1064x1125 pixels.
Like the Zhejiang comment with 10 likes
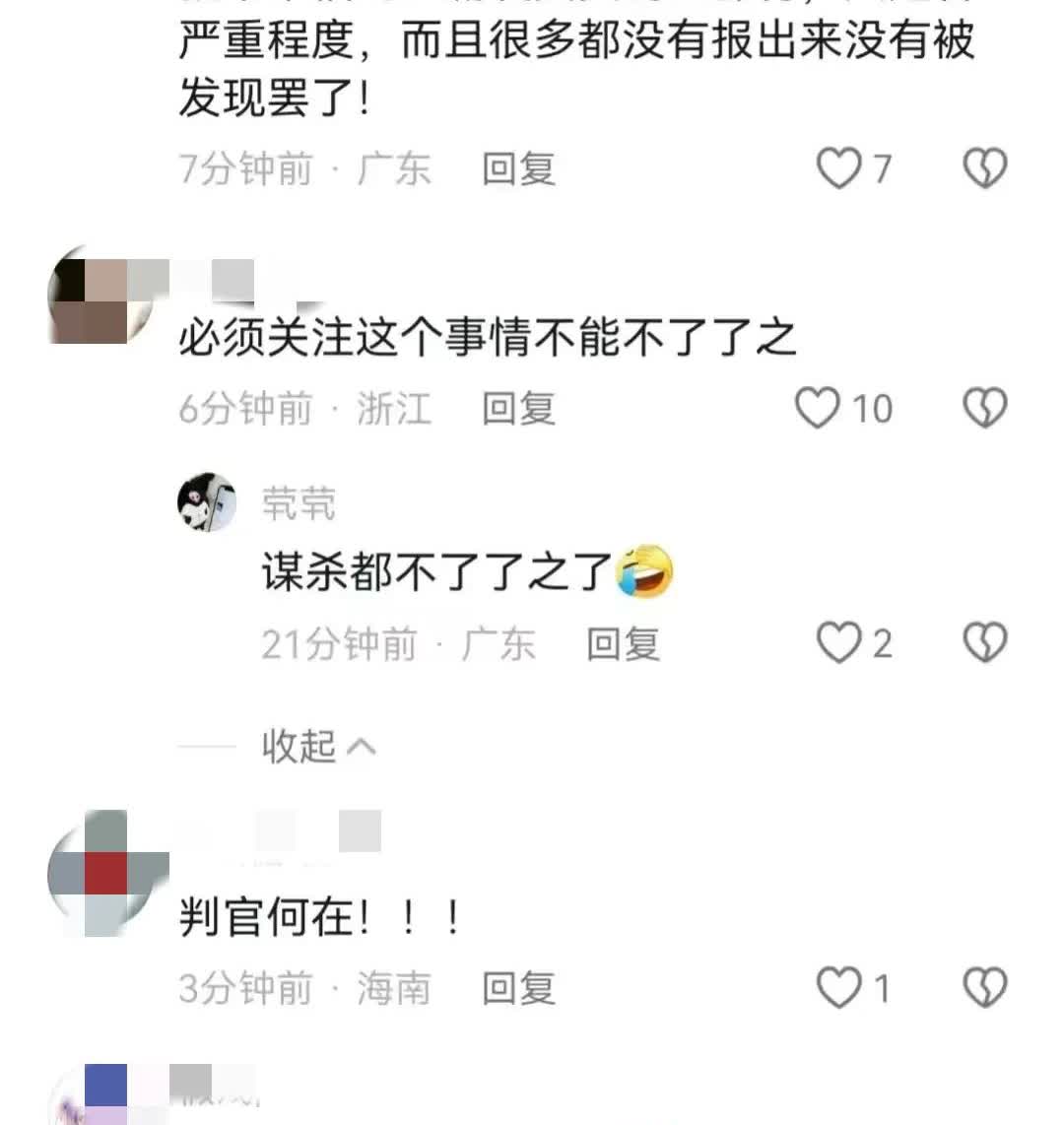817,408
